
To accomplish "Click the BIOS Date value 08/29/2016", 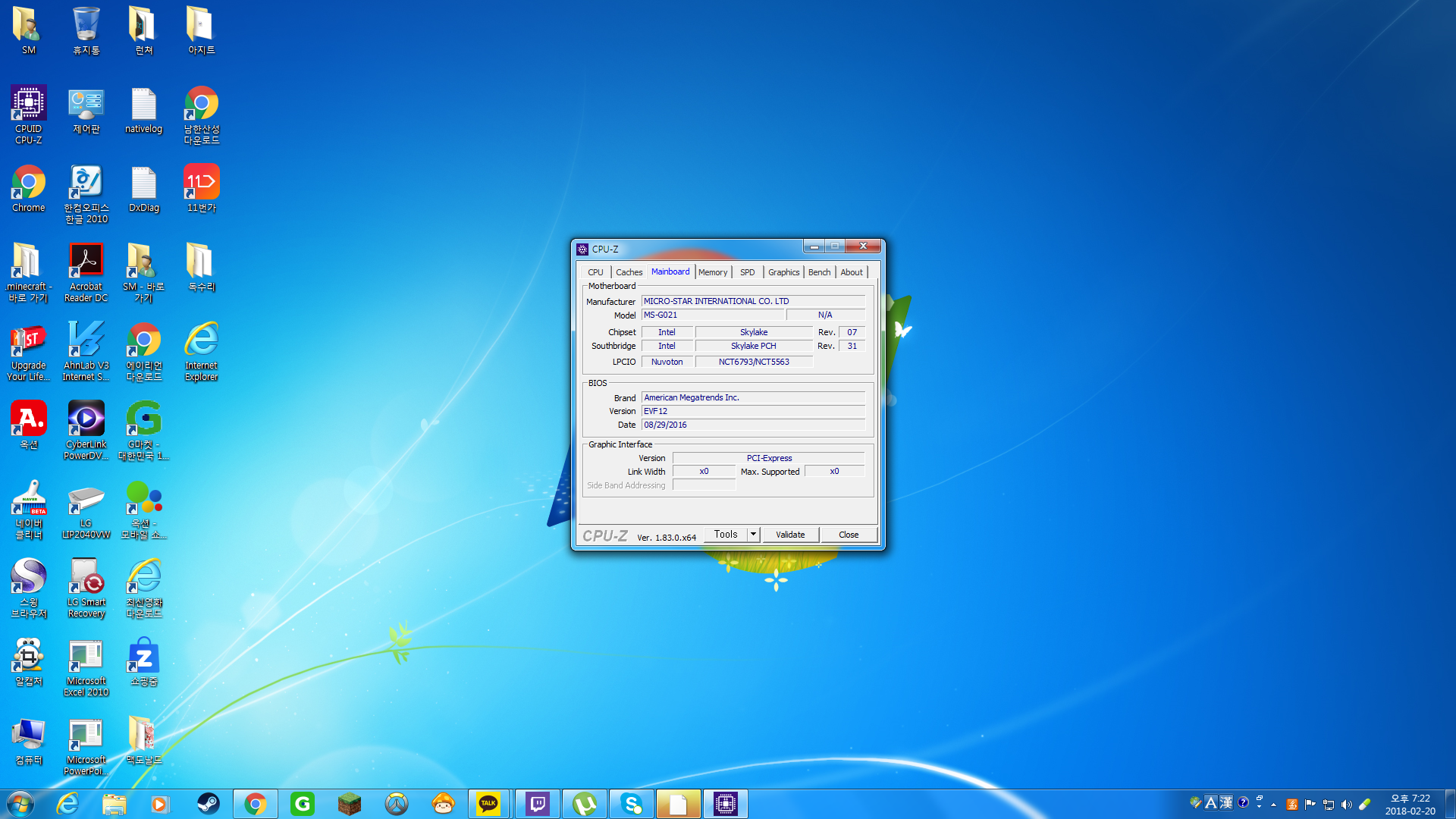I will tap(753, 425).
